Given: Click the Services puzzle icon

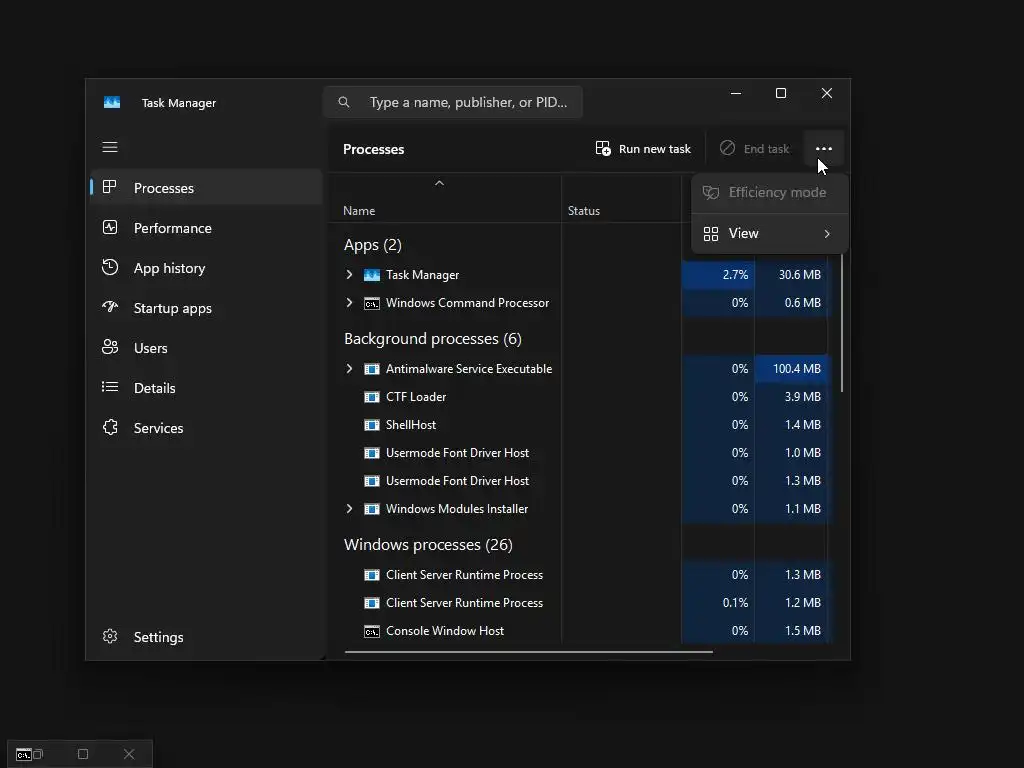Looking at the screenshot, I should (110, 427).
